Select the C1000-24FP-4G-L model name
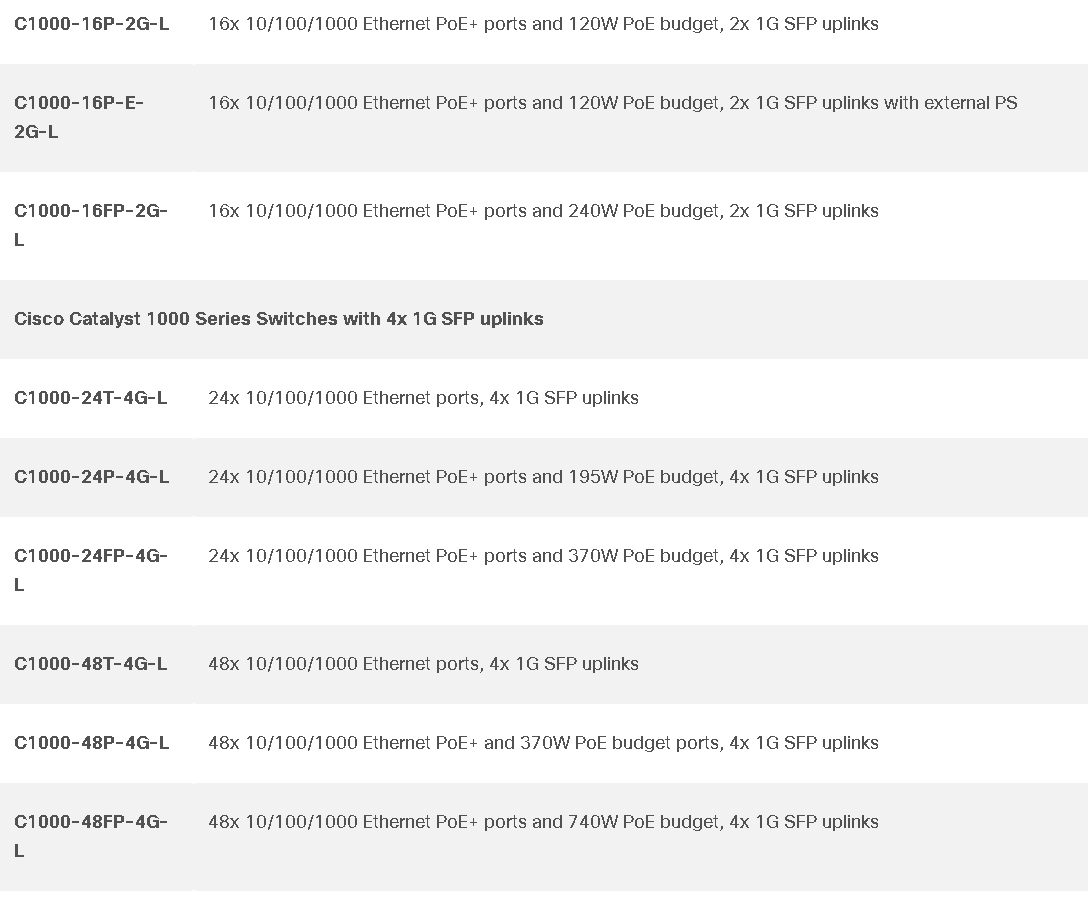This screenshot has width=1088, height=903. (91, 570)
